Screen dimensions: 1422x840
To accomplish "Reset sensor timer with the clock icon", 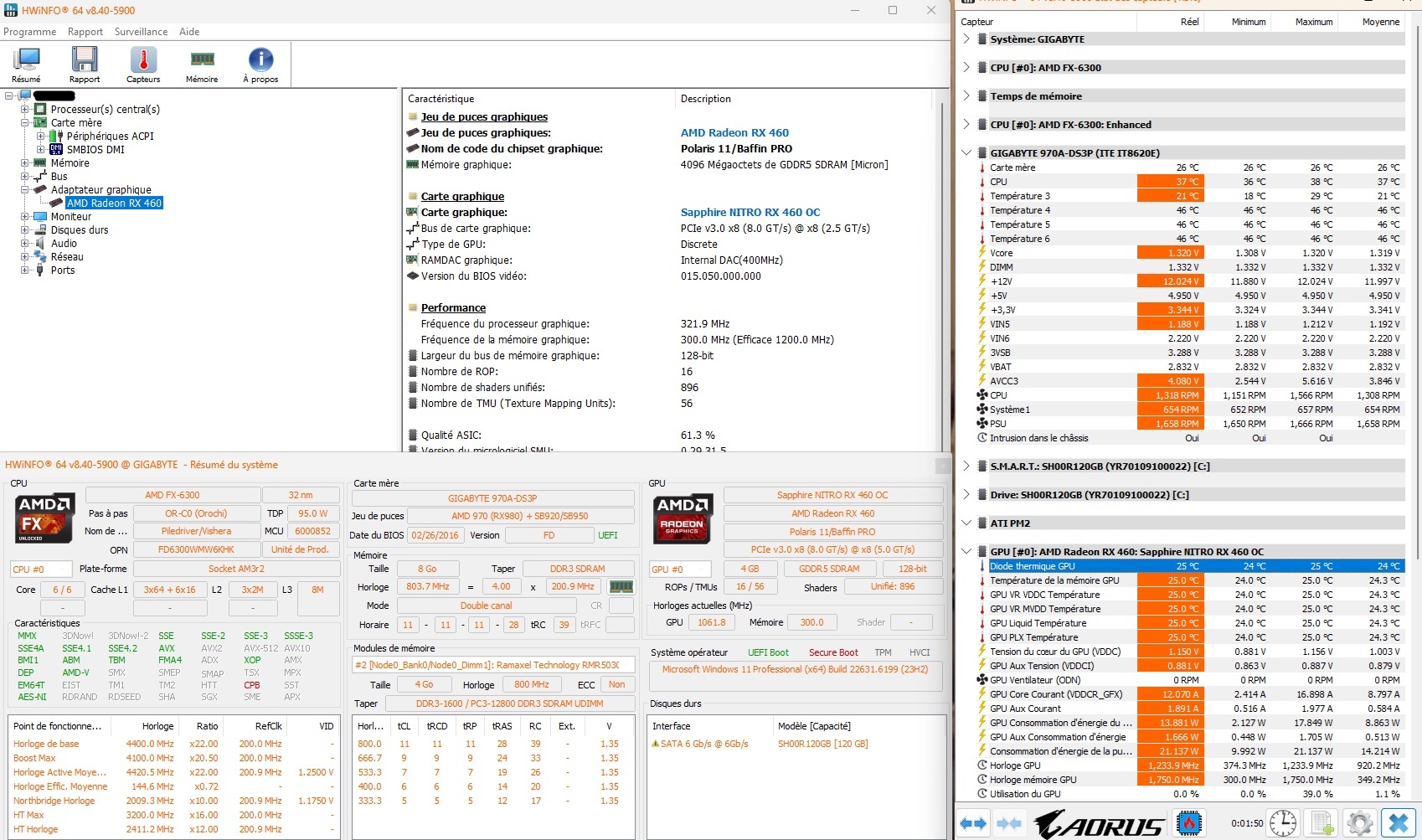I will pyautogui.click(x=1282, y=824).
